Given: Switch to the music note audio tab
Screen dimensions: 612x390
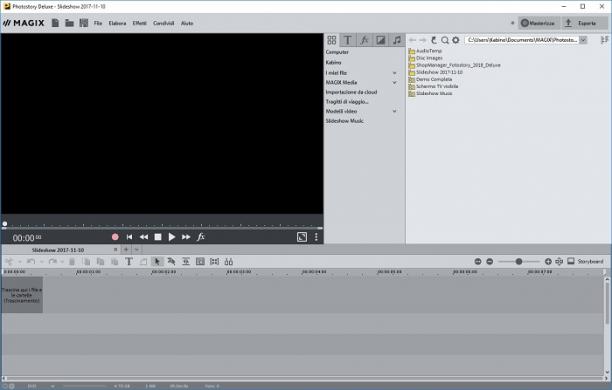Looking at the screenshot, I should tap(397, 40).
